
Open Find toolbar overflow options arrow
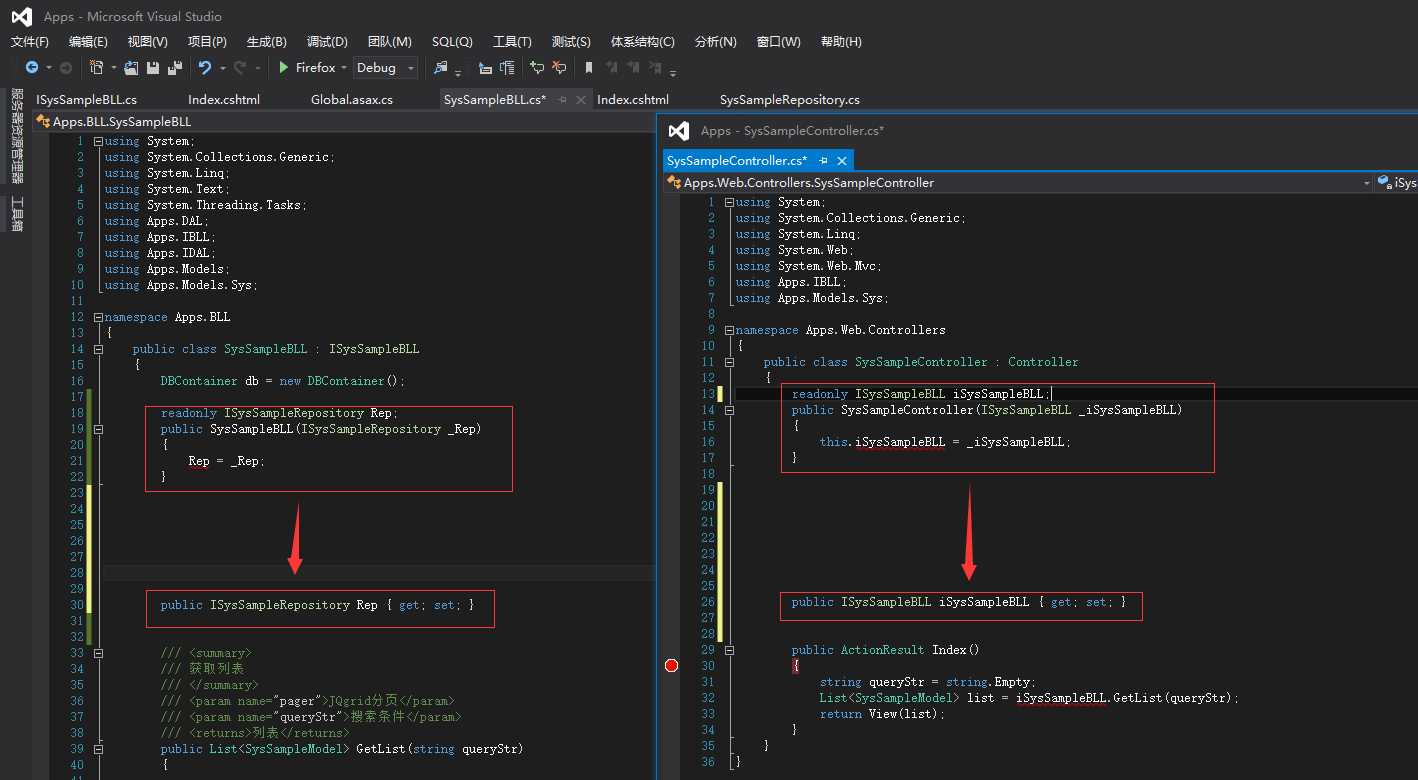458,72
